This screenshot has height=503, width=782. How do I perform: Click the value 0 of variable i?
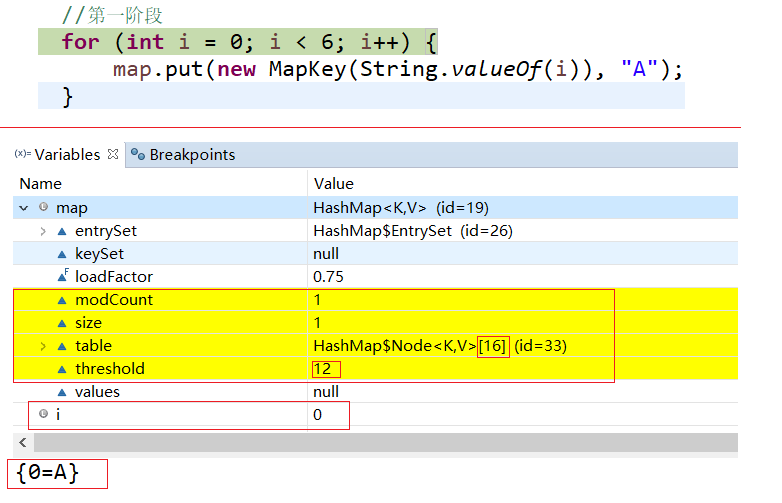coord(318,414)
